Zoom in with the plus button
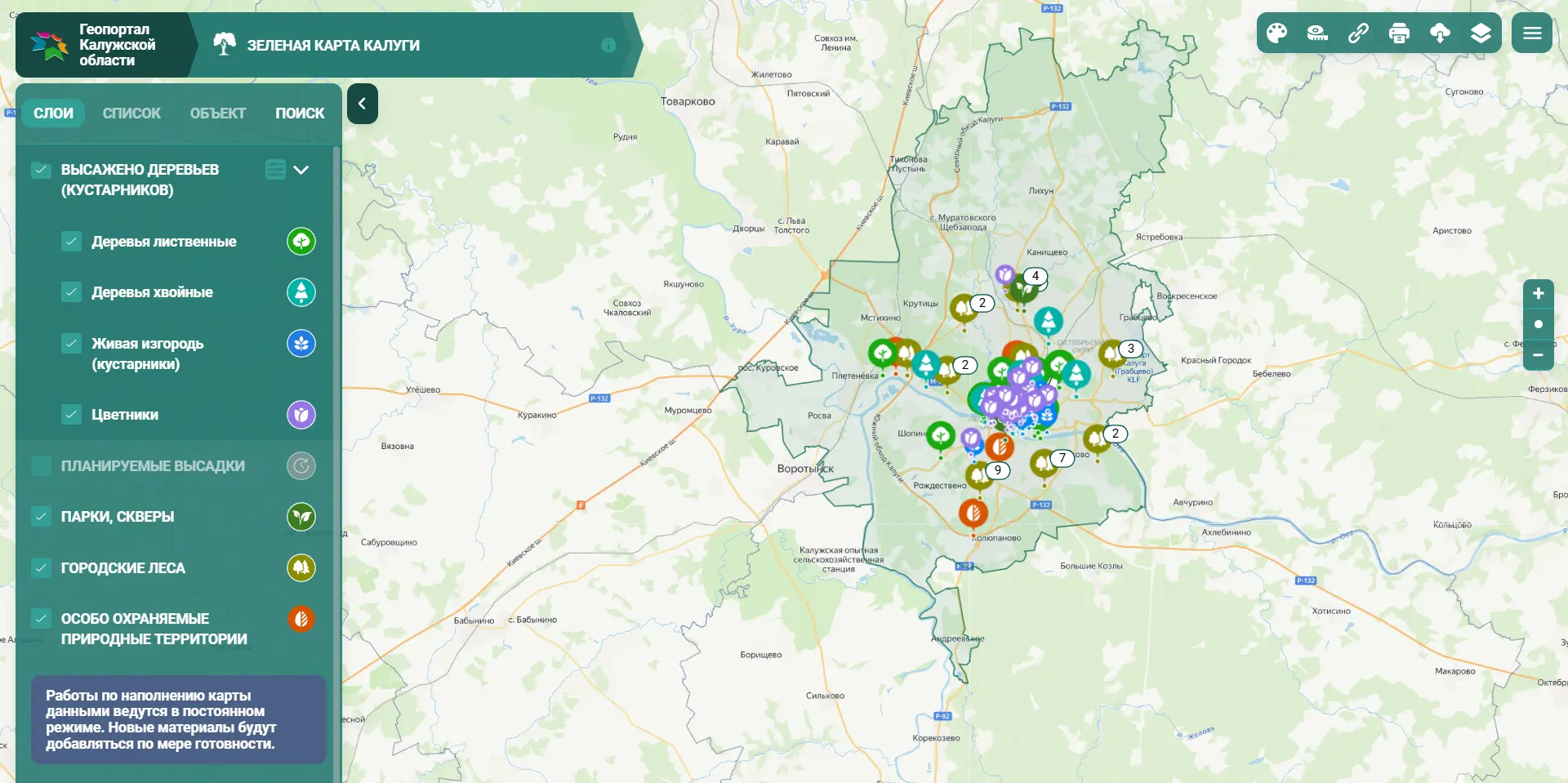Image resolution: width=1568 pixels, height=783 pixels. (1539, 293)
